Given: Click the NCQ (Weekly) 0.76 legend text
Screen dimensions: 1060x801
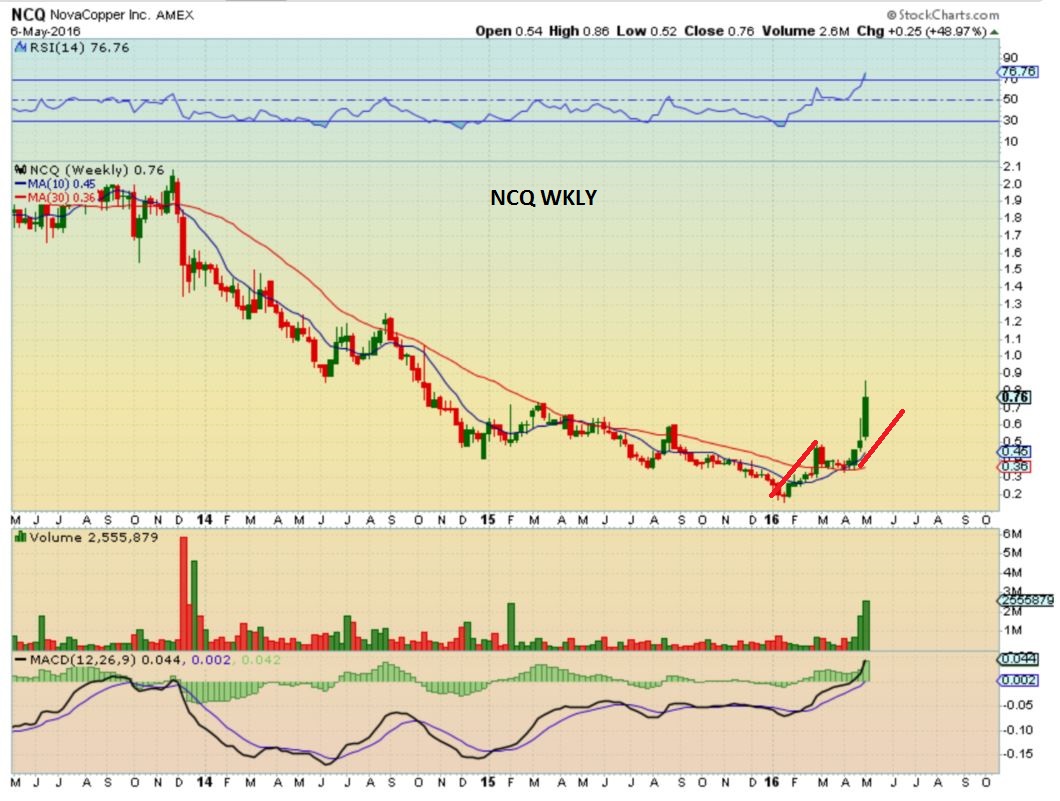Looking at the screenshot, I should [97, 170].
